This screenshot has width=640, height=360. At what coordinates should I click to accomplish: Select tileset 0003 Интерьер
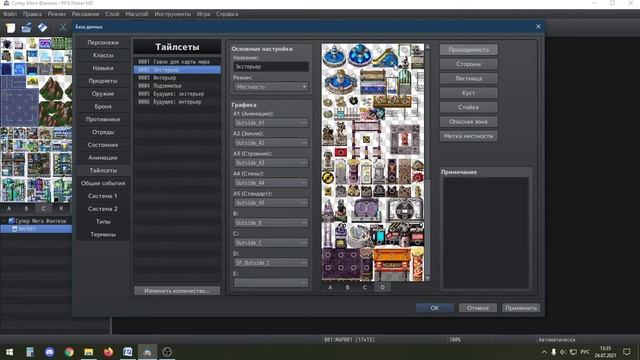[x=177, y=78]
